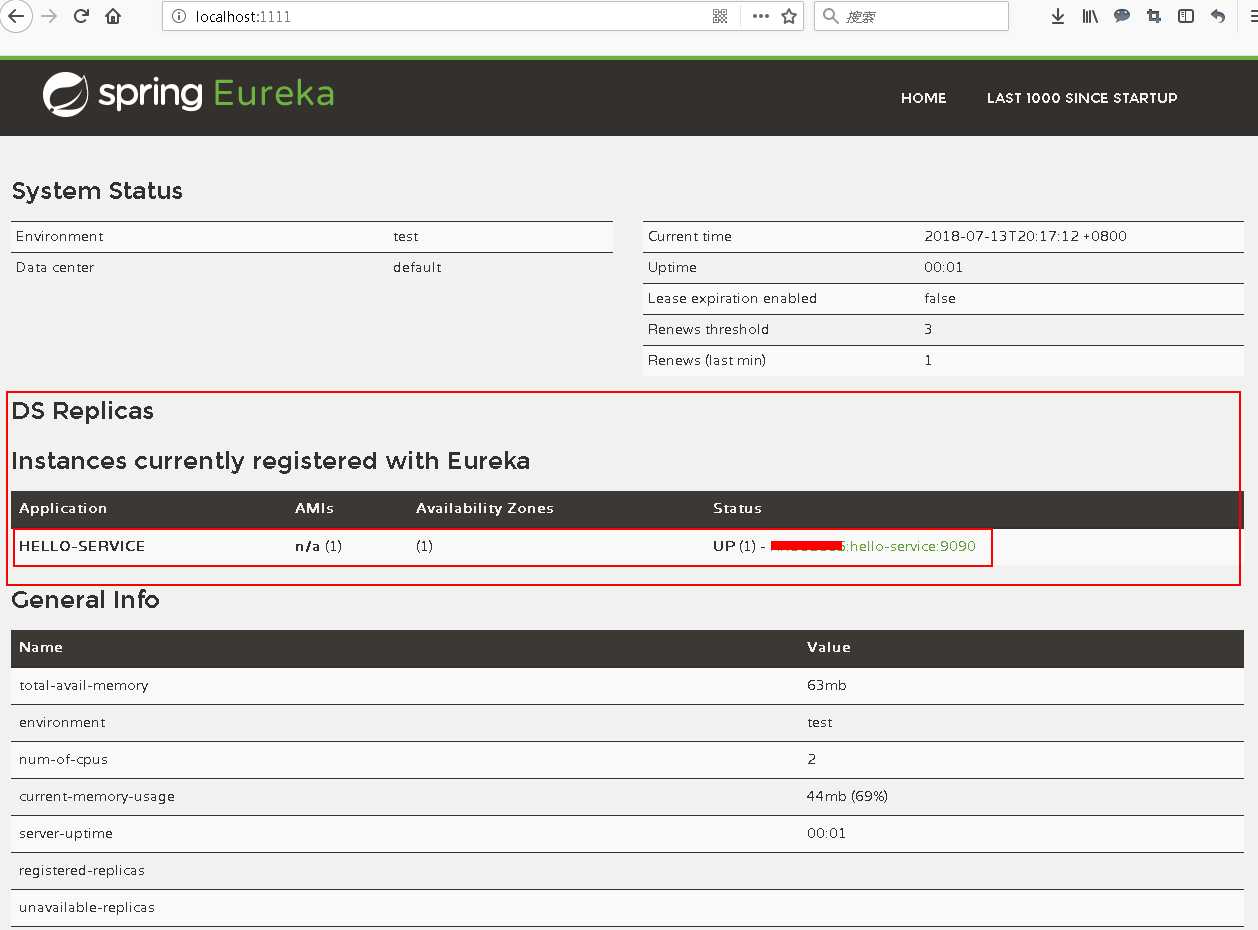Select Lease expiration enabled 'false' value
The image size is (1258, 930).
(x=940, y=299)
